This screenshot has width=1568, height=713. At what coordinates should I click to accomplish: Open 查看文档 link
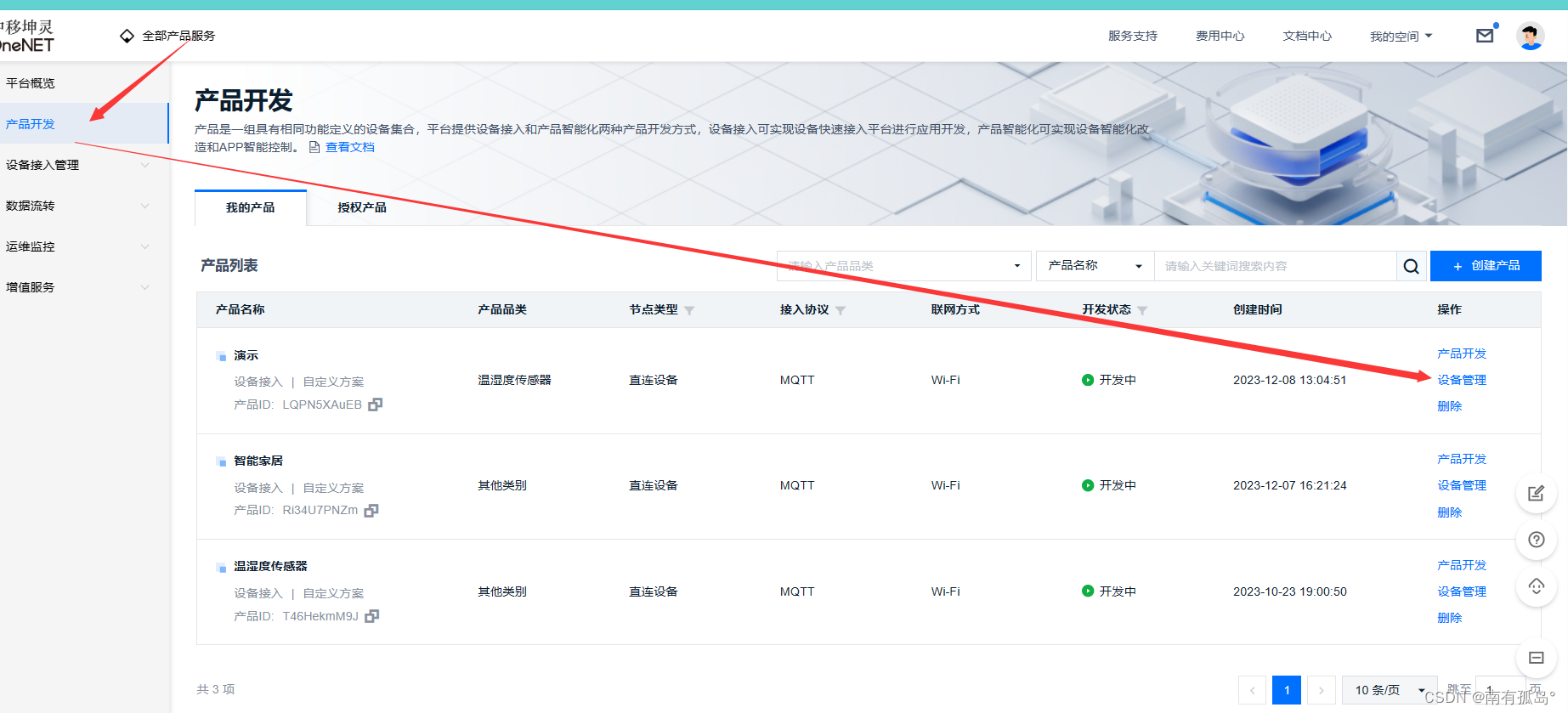click(x=350, y=147)
